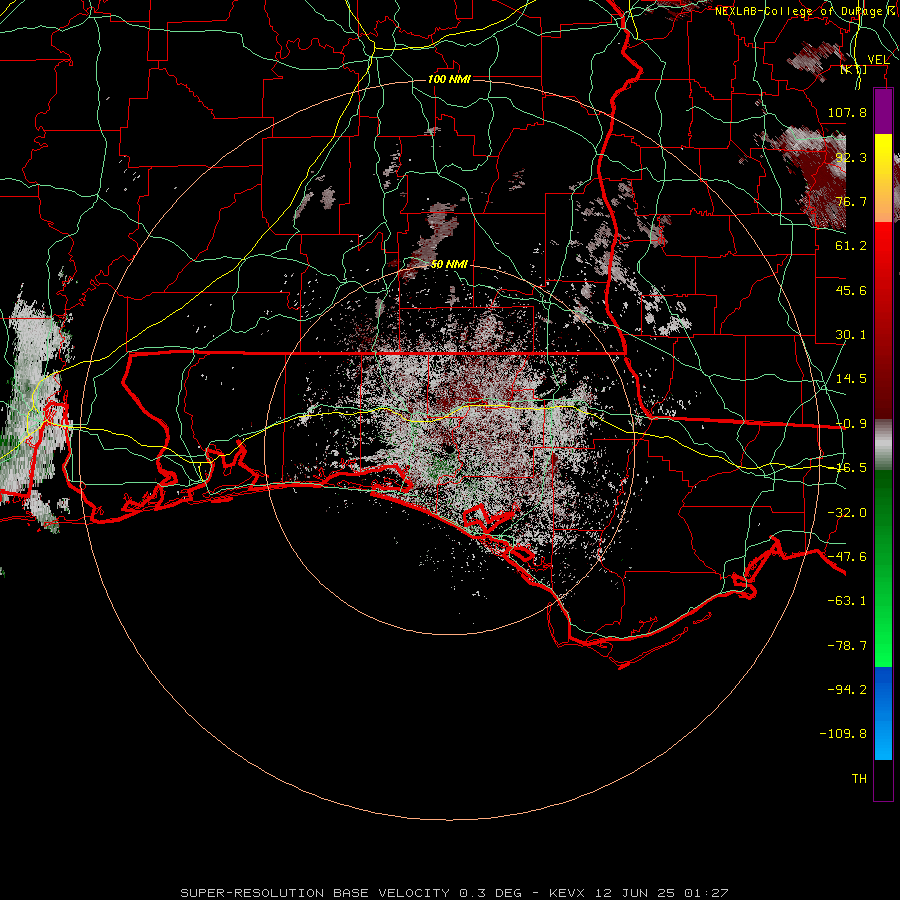900x900 pixels.
Task: Click the -94.2 velocity scale value
Action: click(847, 690)
